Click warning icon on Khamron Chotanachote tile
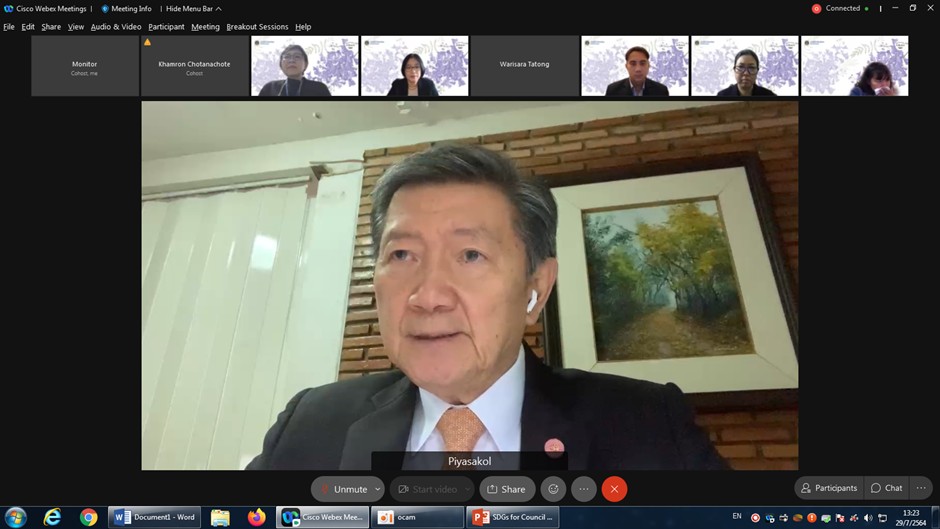Image resolution: width=940 pixels, height=529 pixels. click(148, 43)
